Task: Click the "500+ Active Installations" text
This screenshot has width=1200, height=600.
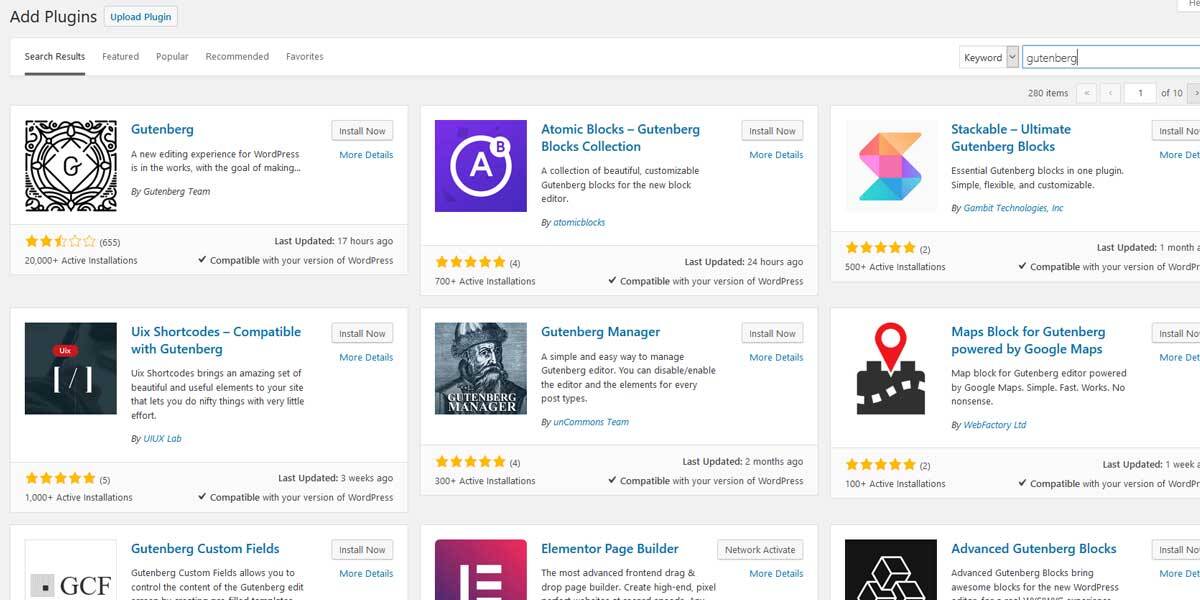Action: coord(895,267)
